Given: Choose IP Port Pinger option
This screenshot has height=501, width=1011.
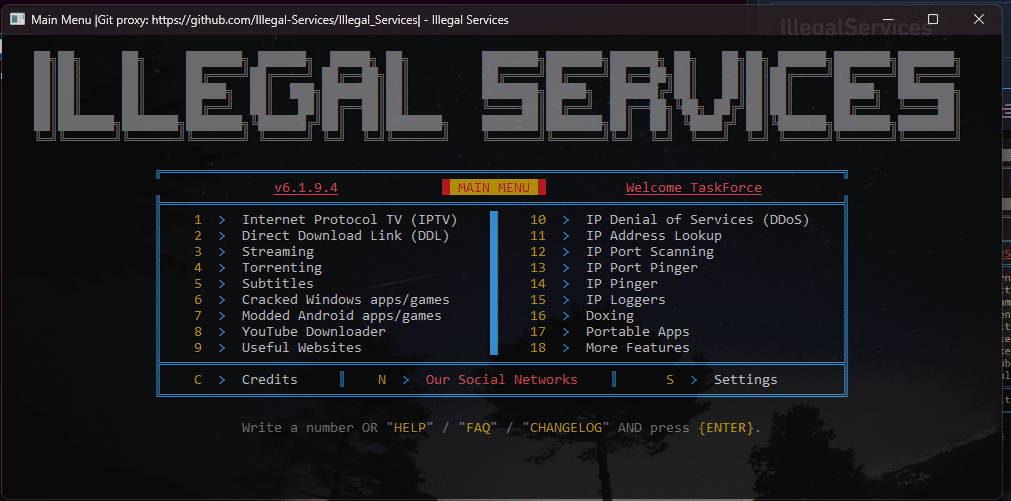Looking at the screenshot, I should click(x=642, y=268).
